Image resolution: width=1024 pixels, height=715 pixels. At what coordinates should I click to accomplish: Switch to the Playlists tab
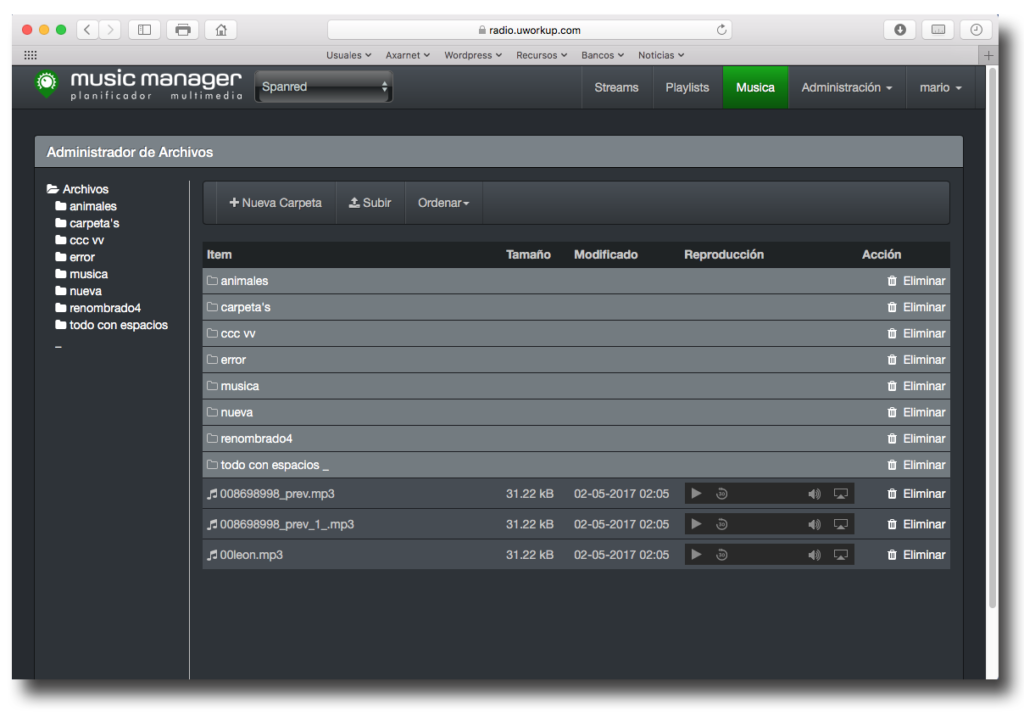point(687,88)
